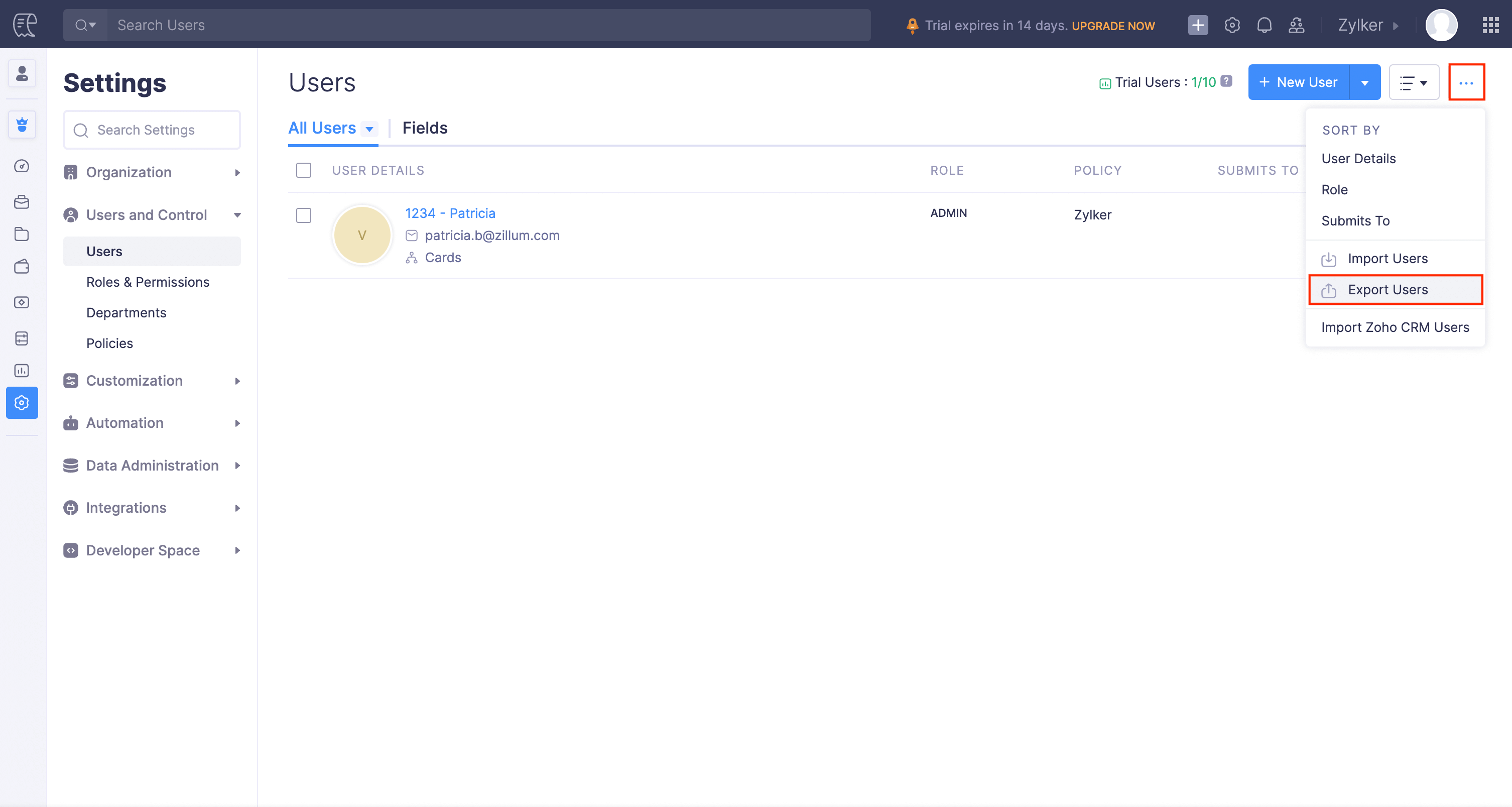The width and height of the screenshot is (1512, 807).
Task: Switch to the Fields tab
Action: 424,128
